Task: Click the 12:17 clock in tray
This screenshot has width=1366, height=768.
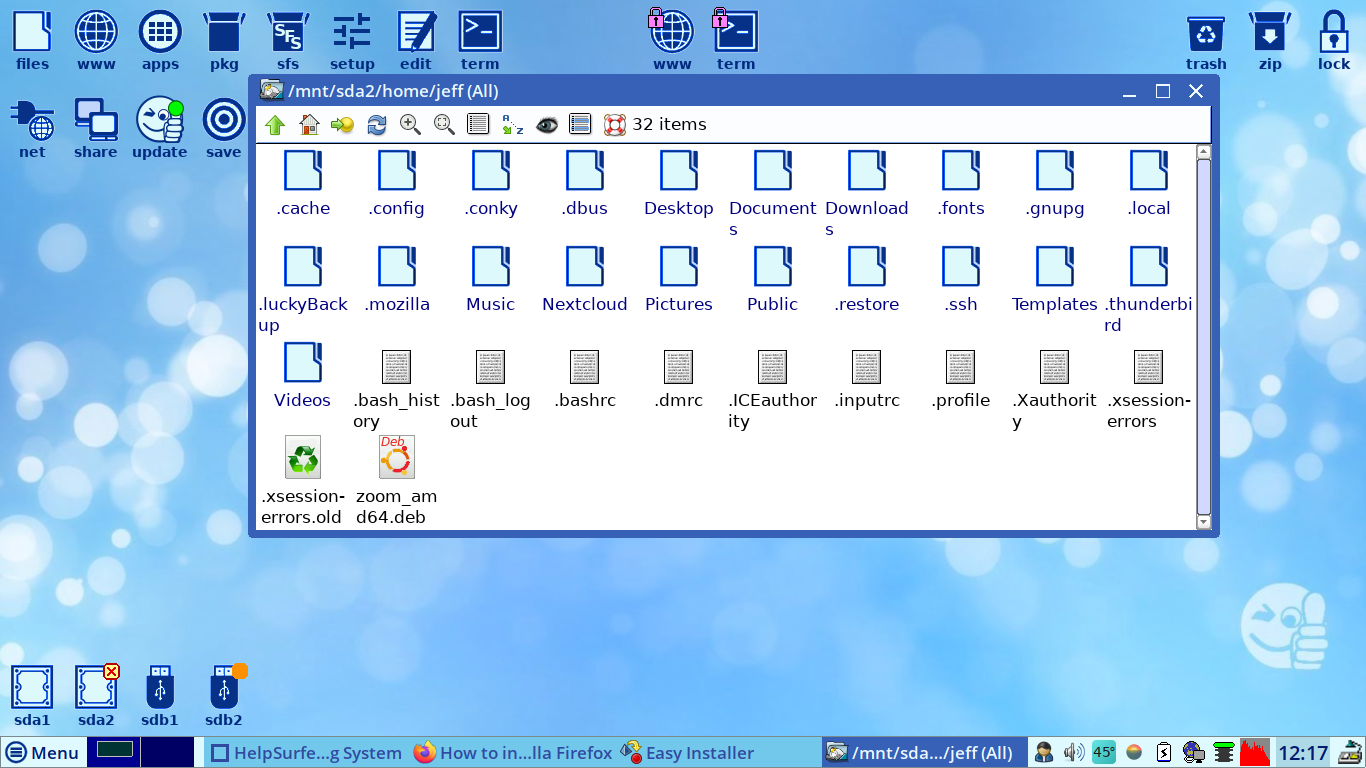Action: [x=1303, y=752]
